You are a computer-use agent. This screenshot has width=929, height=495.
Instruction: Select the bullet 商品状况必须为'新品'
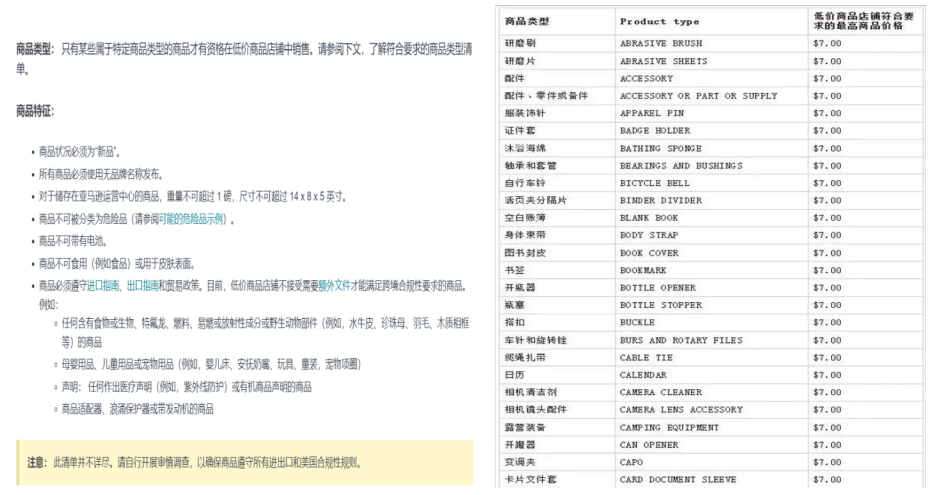coord(79,152)
